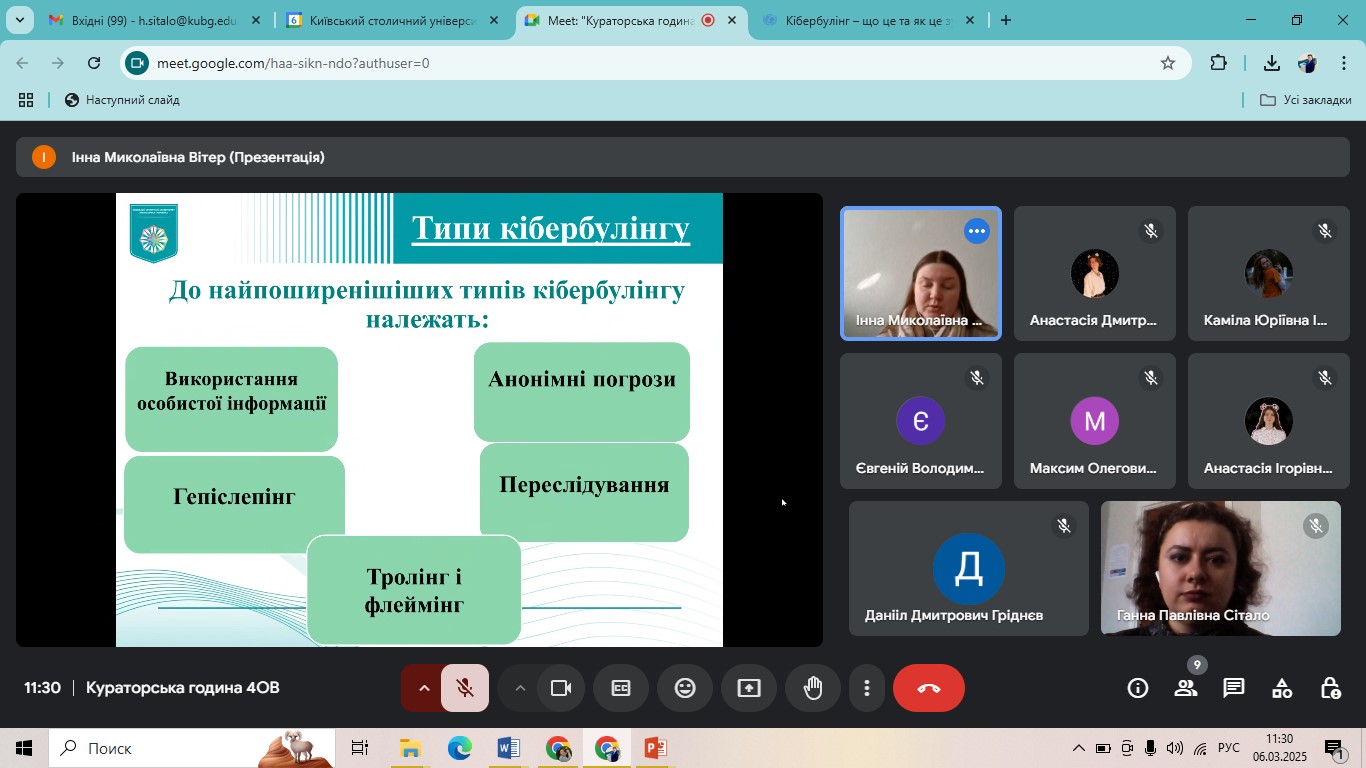Turn on the camera in Meet
1366x768 pixels.
click(561, 688)
